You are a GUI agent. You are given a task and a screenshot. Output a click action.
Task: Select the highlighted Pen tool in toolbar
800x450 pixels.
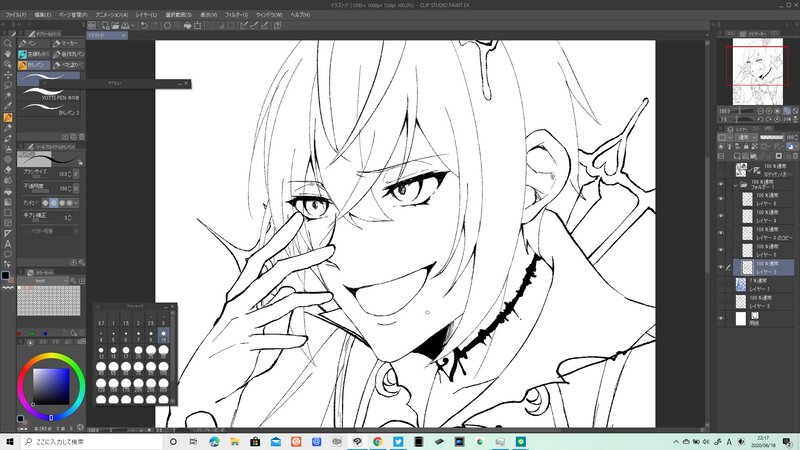coord(7,117)
